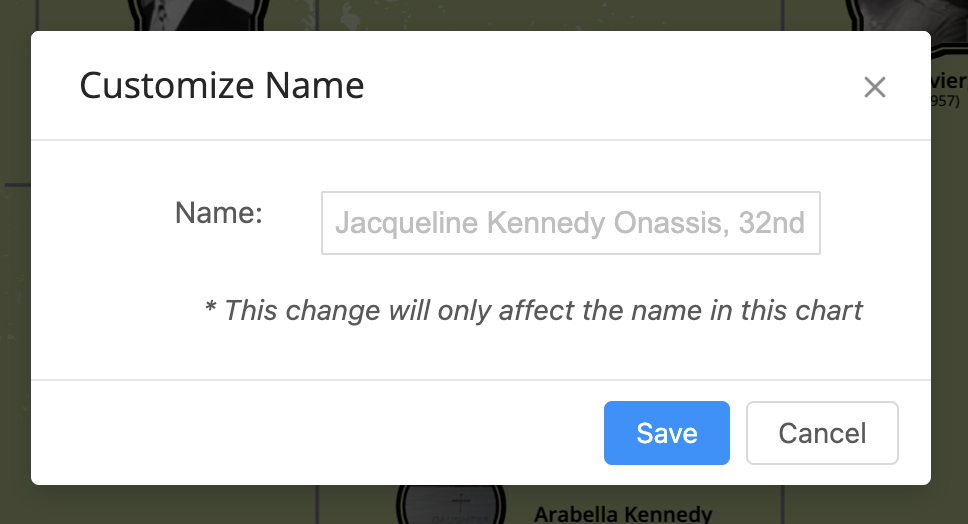The image size is (968, 524).
Task: Click the dimmed chart background left of dialog
Action: click(x=15, y=300)
